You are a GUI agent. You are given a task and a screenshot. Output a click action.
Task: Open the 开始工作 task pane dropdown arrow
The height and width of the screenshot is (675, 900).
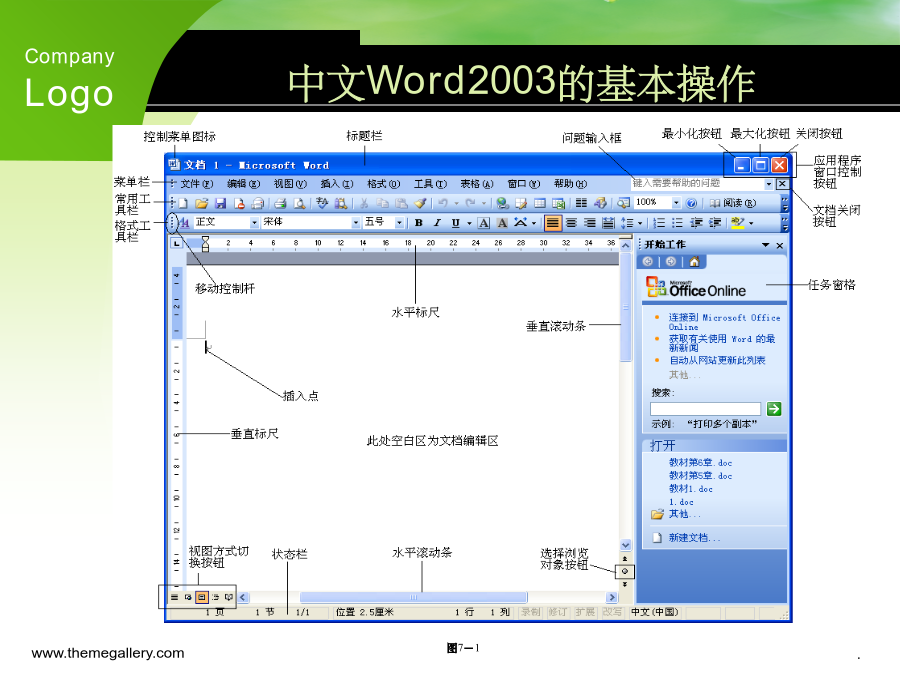tap(765, 245)
